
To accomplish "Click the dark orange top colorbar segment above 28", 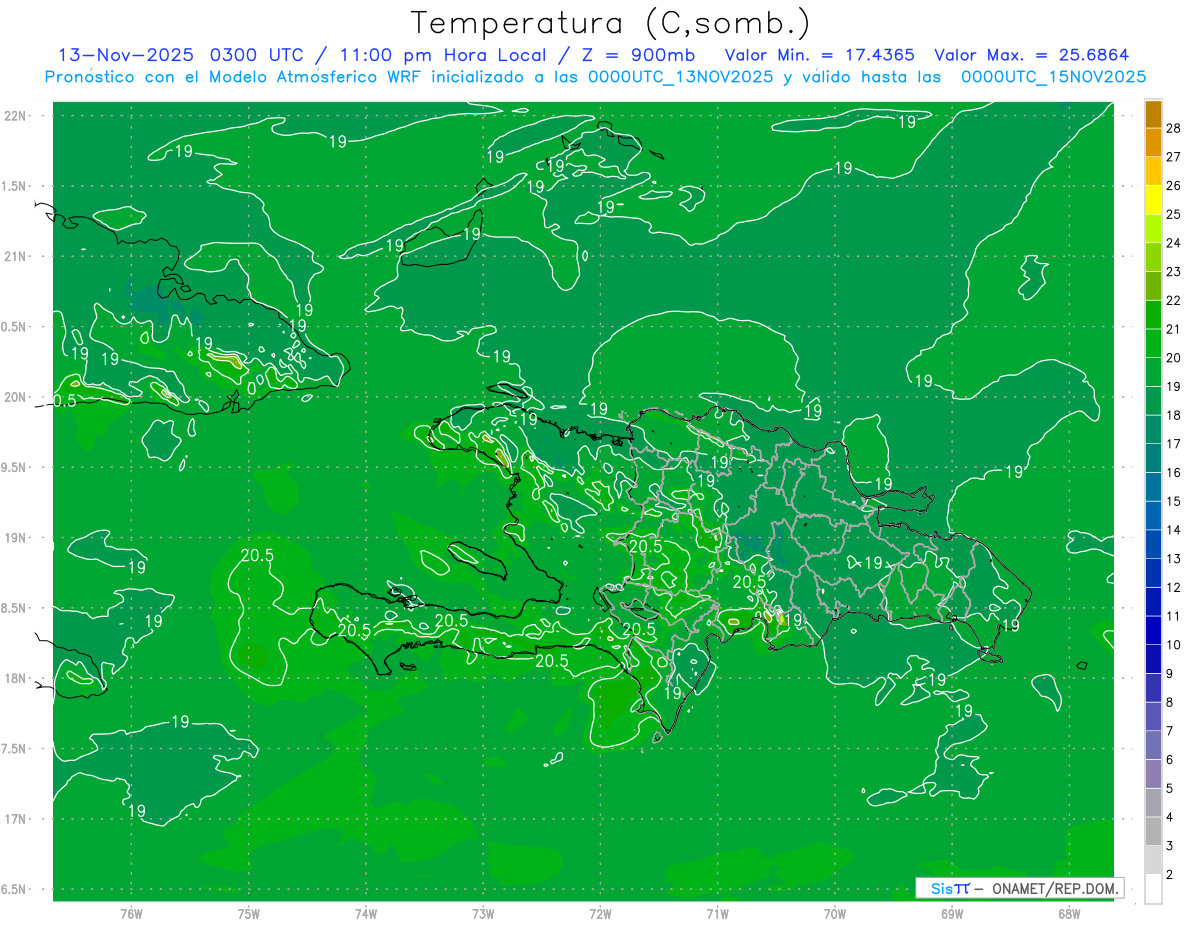I will coord(1153,115).
